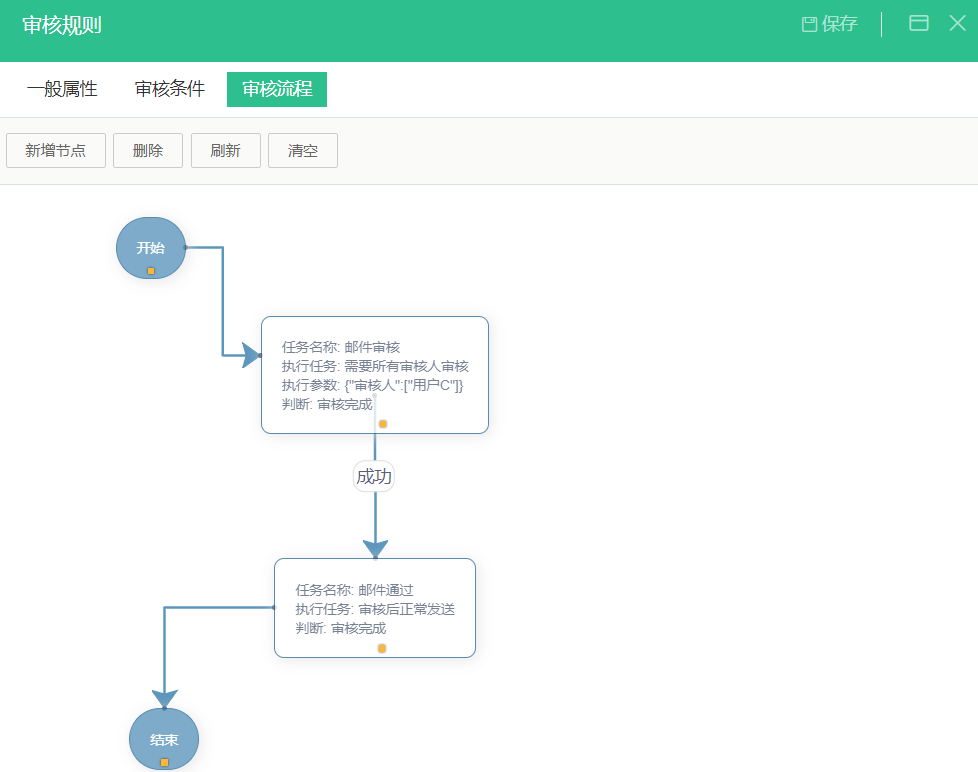Select the 结束 end node
978x772 pixels.
pos(164,740)
